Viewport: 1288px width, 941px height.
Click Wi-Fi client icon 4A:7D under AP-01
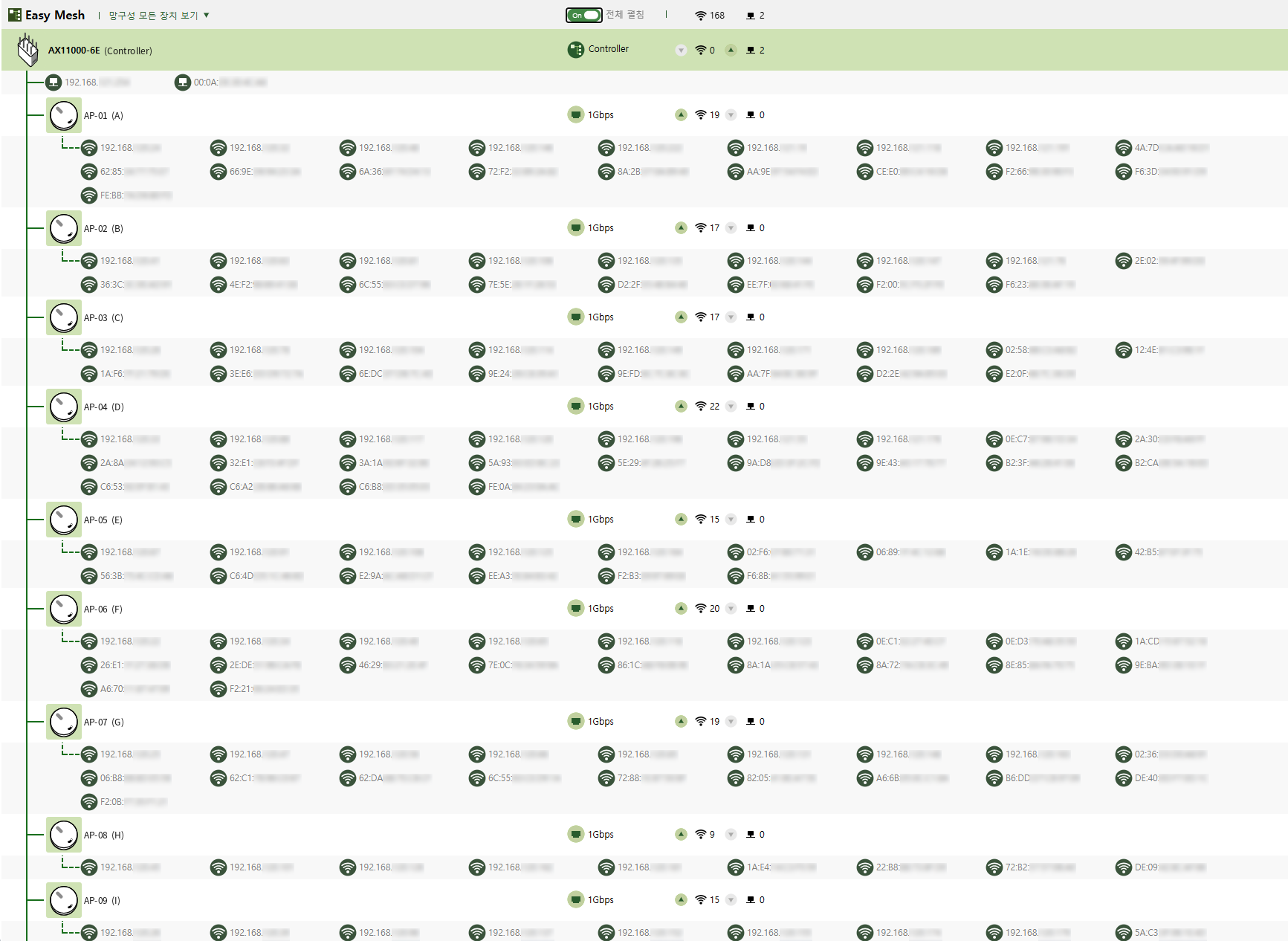1124,148
